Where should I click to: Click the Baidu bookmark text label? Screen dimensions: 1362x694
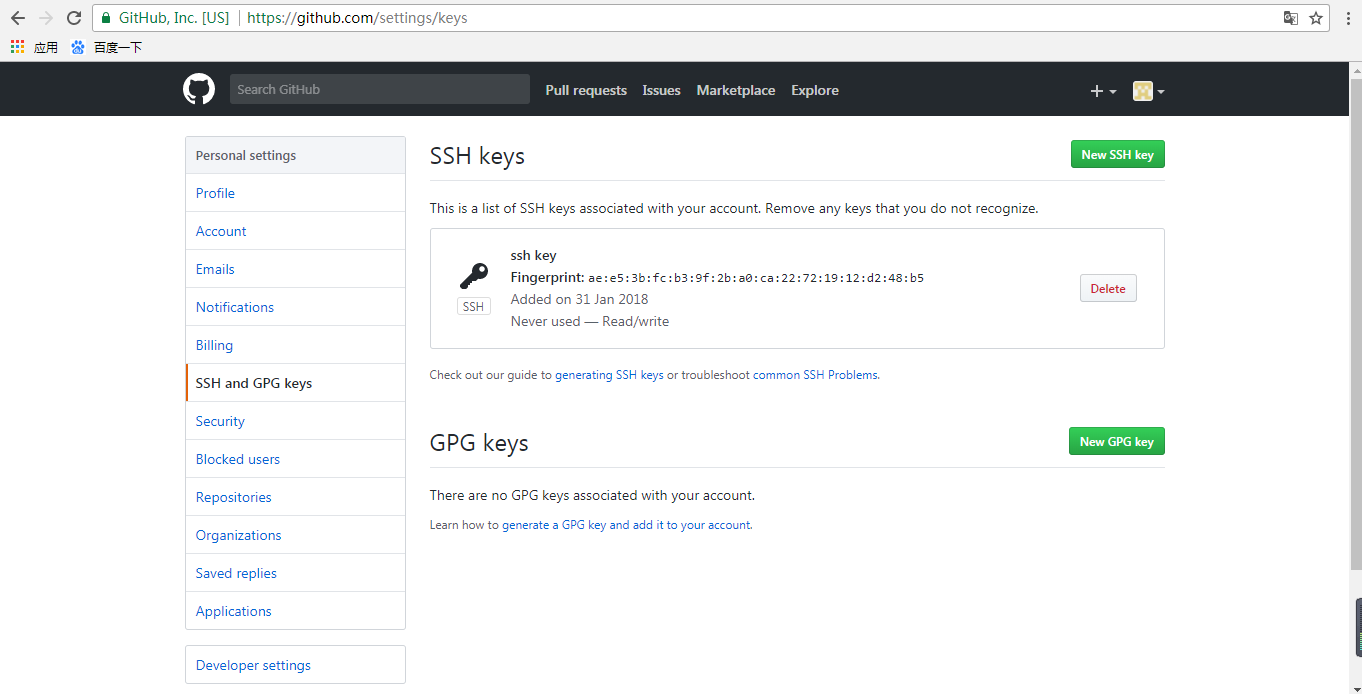(118, 47)
